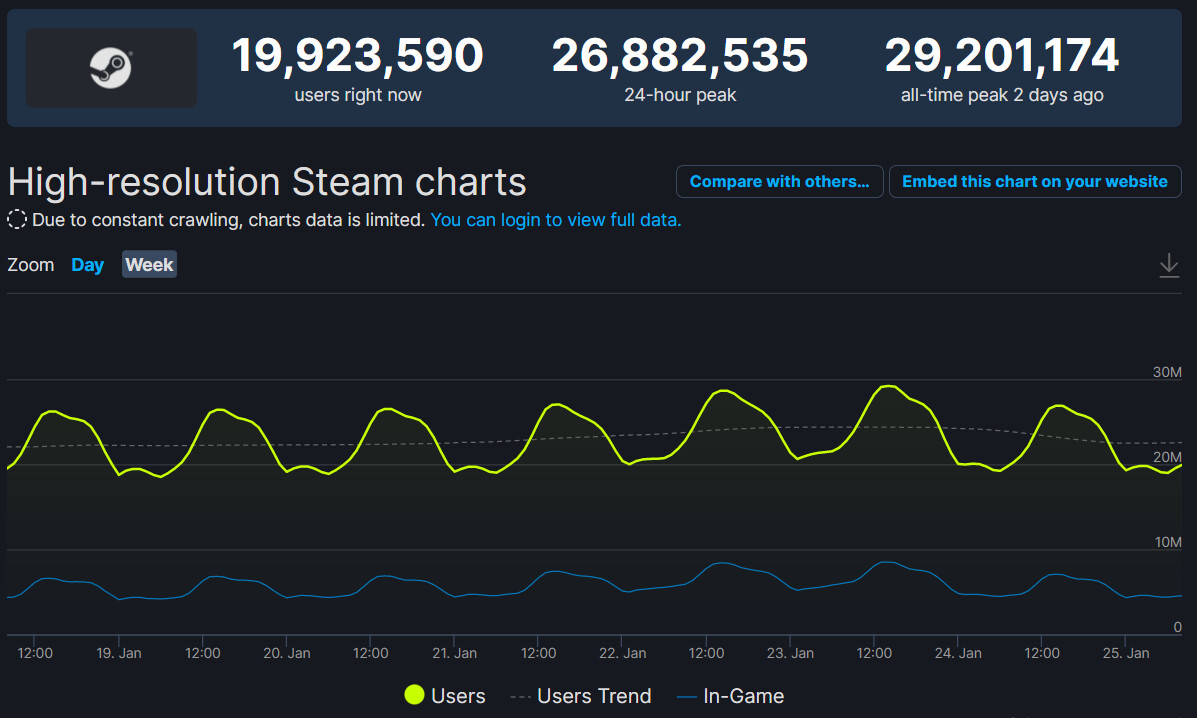Image resolution: width=1197 pixels, height=718 pixels.
Task: Click the Steam logo thumbnail
Action: tap(111, 68)
